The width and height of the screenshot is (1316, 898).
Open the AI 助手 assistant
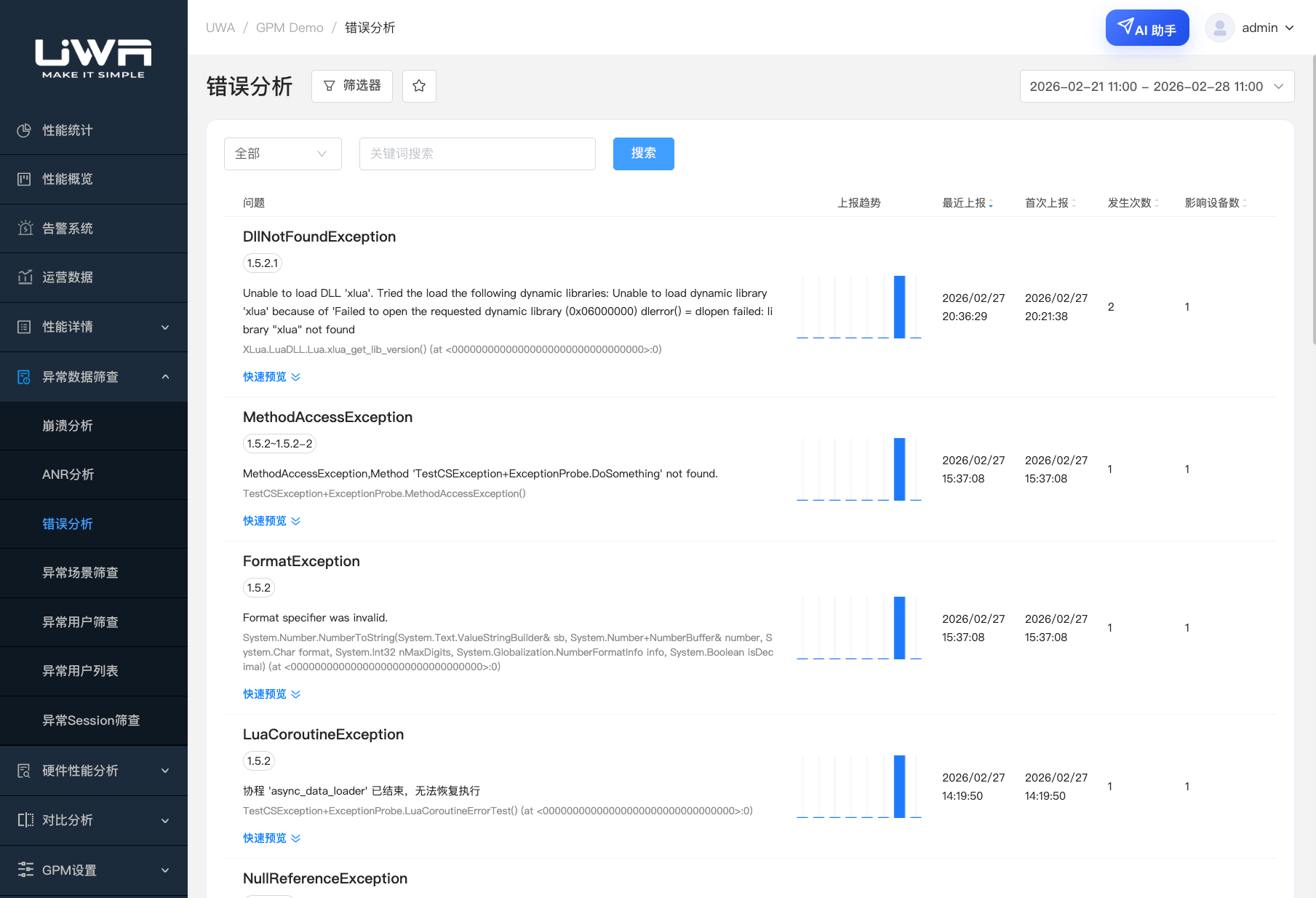pyautogui.click(x=1147, y=28)
